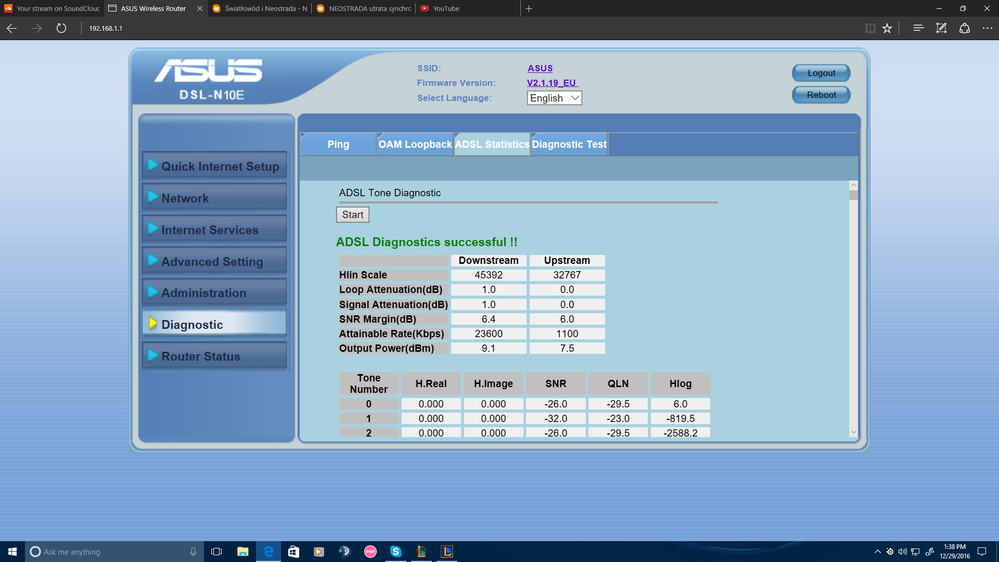Click the browser back arrow
Screen dimensions: 999x562
click(11, 28)
